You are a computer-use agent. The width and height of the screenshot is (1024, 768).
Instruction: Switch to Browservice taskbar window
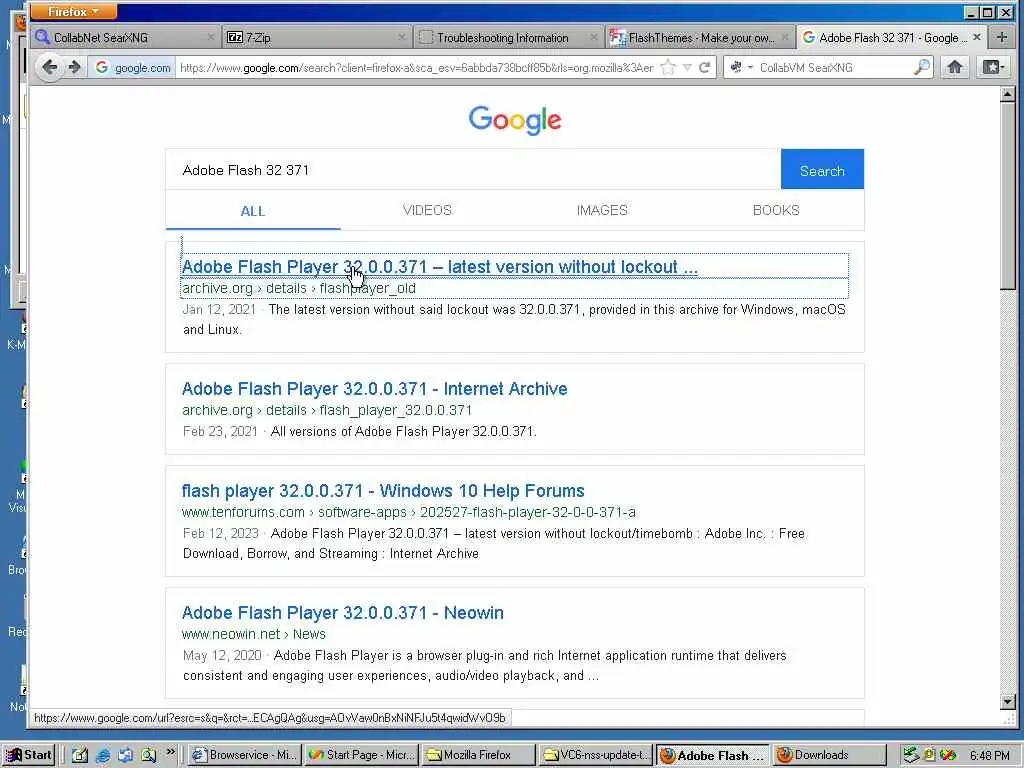[245, 755]
